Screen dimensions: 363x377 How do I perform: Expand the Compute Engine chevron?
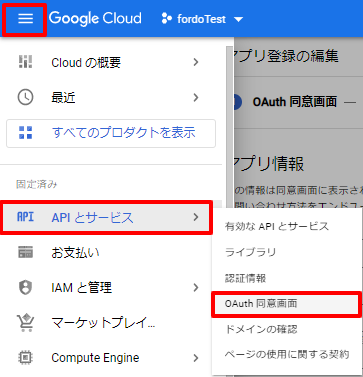point(196,358)
